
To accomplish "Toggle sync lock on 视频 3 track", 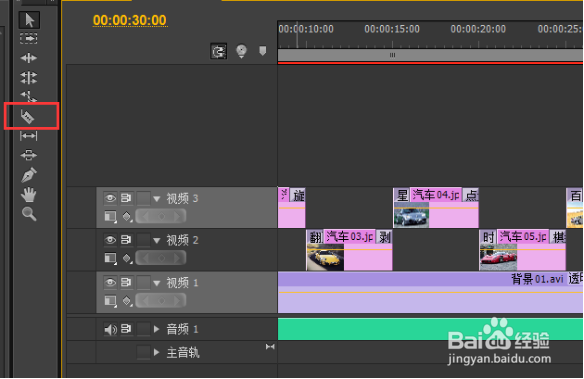I will coord(126,198).
